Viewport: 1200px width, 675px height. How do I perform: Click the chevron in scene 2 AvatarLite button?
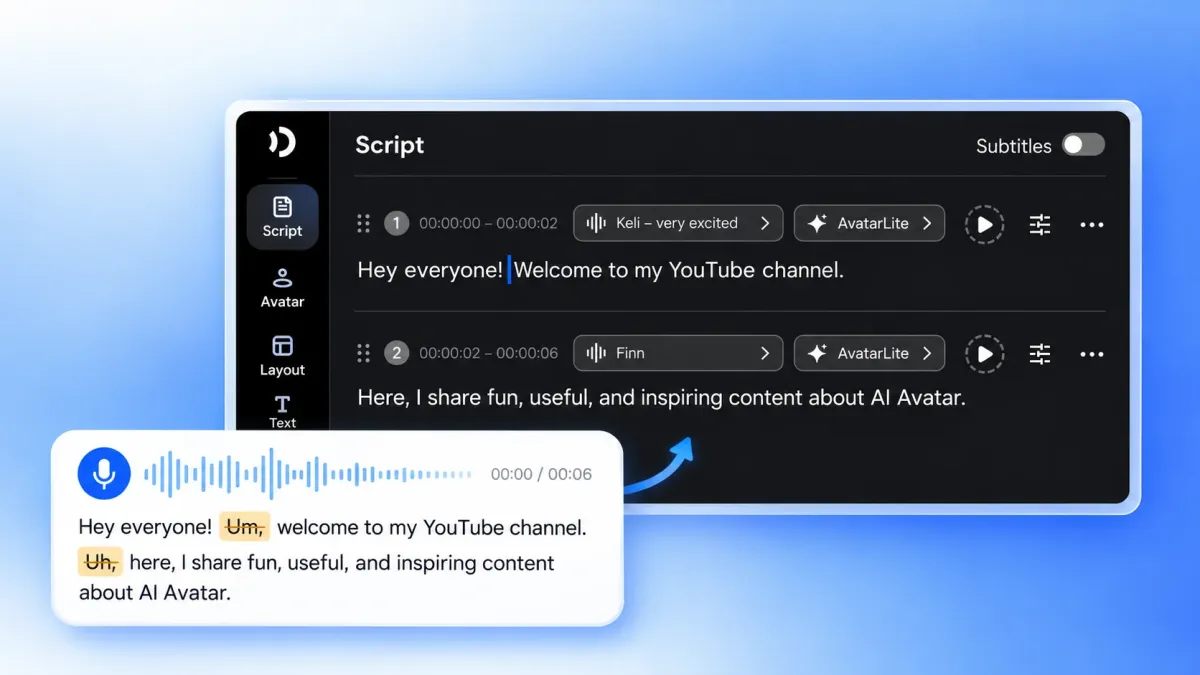(x=927, y=353)
